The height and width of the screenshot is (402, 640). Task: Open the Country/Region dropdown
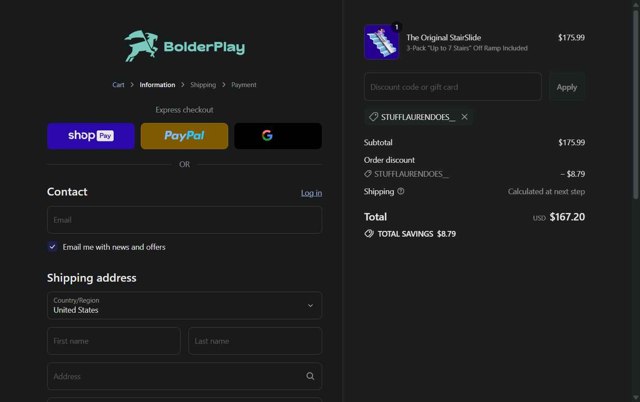tap(184, 305)
